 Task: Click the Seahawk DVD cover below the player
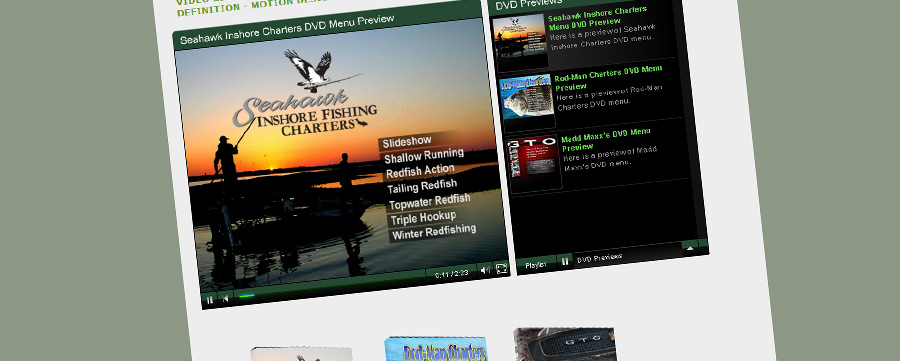pyautogui.click(x=301, y=354)
